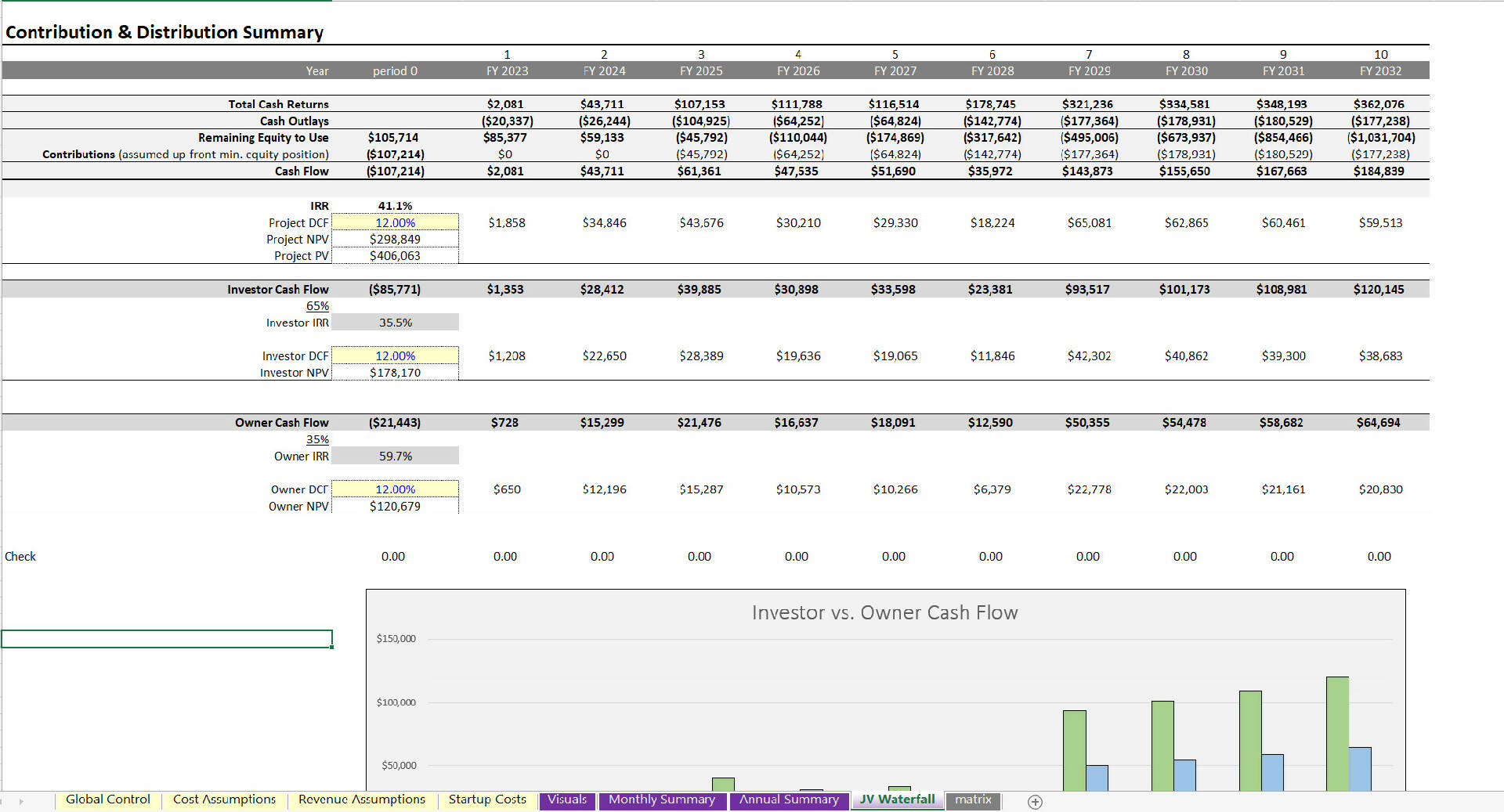
Task: Select Total Cash Returns row label
Action: point(278,104)
